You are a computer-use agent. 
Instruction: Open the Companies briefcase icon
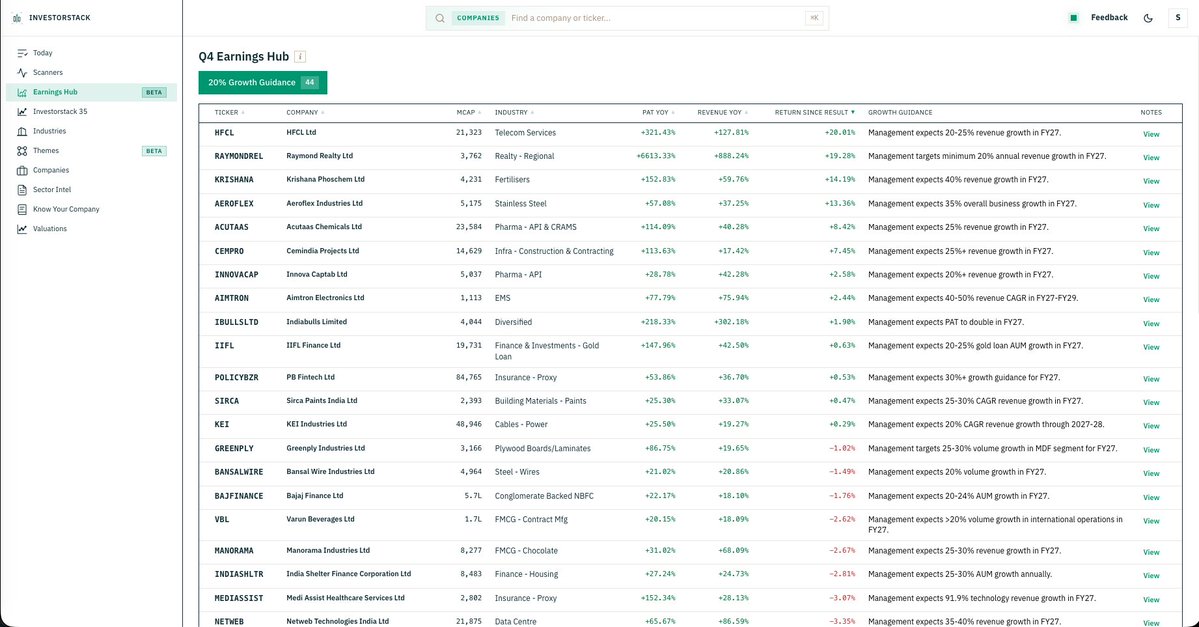[x=22, y=171]
